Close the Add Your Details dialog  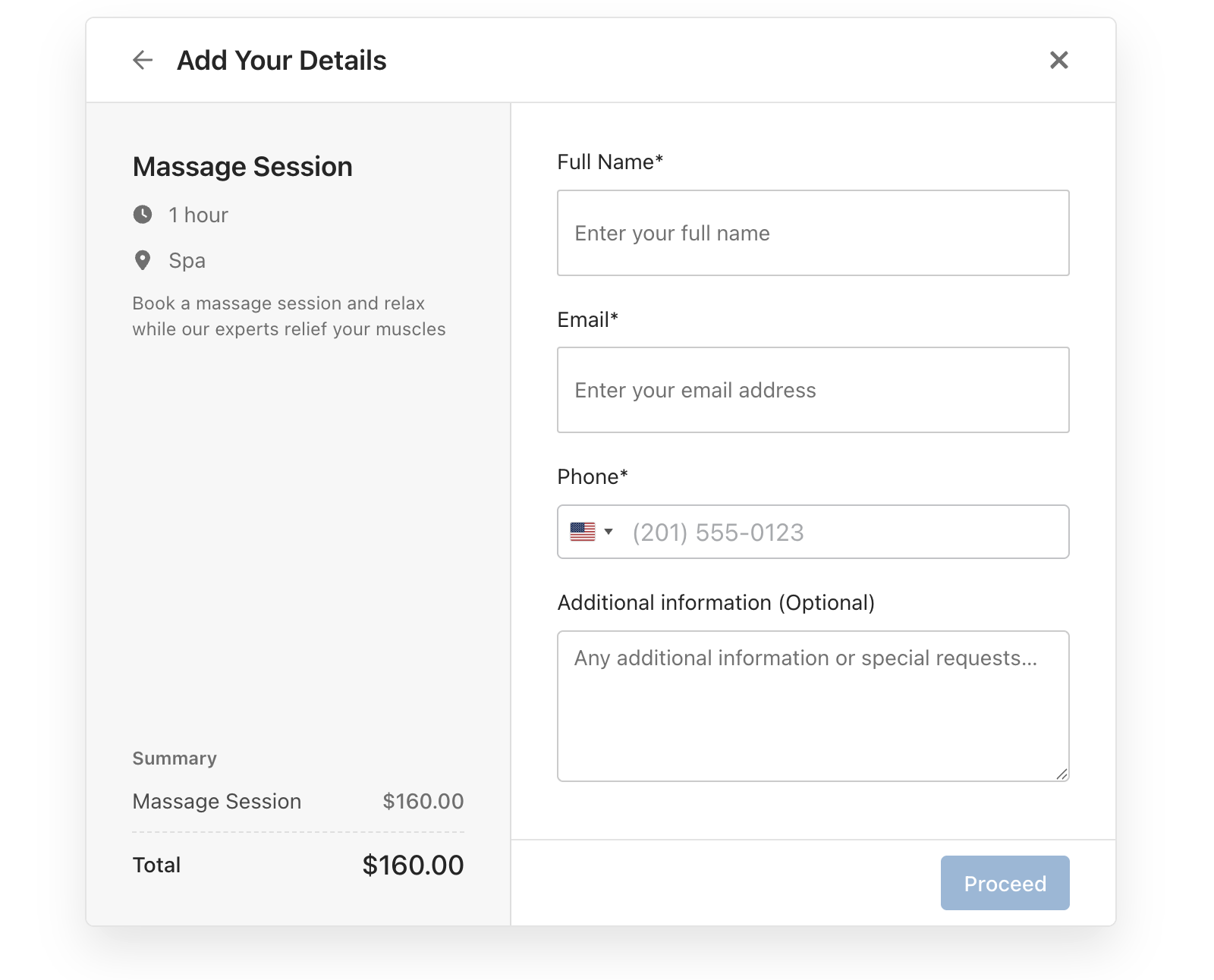(1058, 60)
